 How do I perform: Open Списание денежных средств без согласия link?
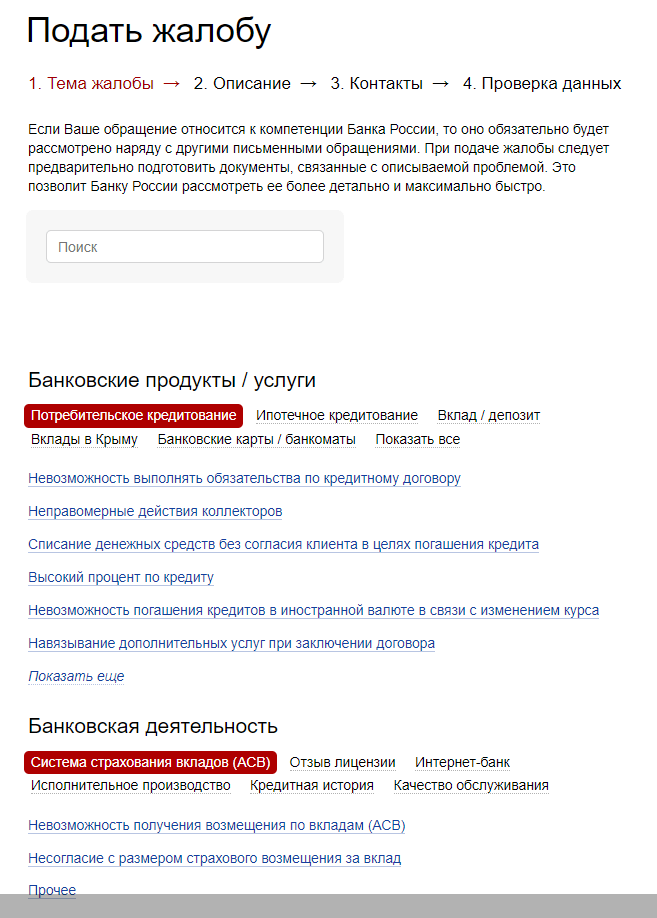pos(283,544)
